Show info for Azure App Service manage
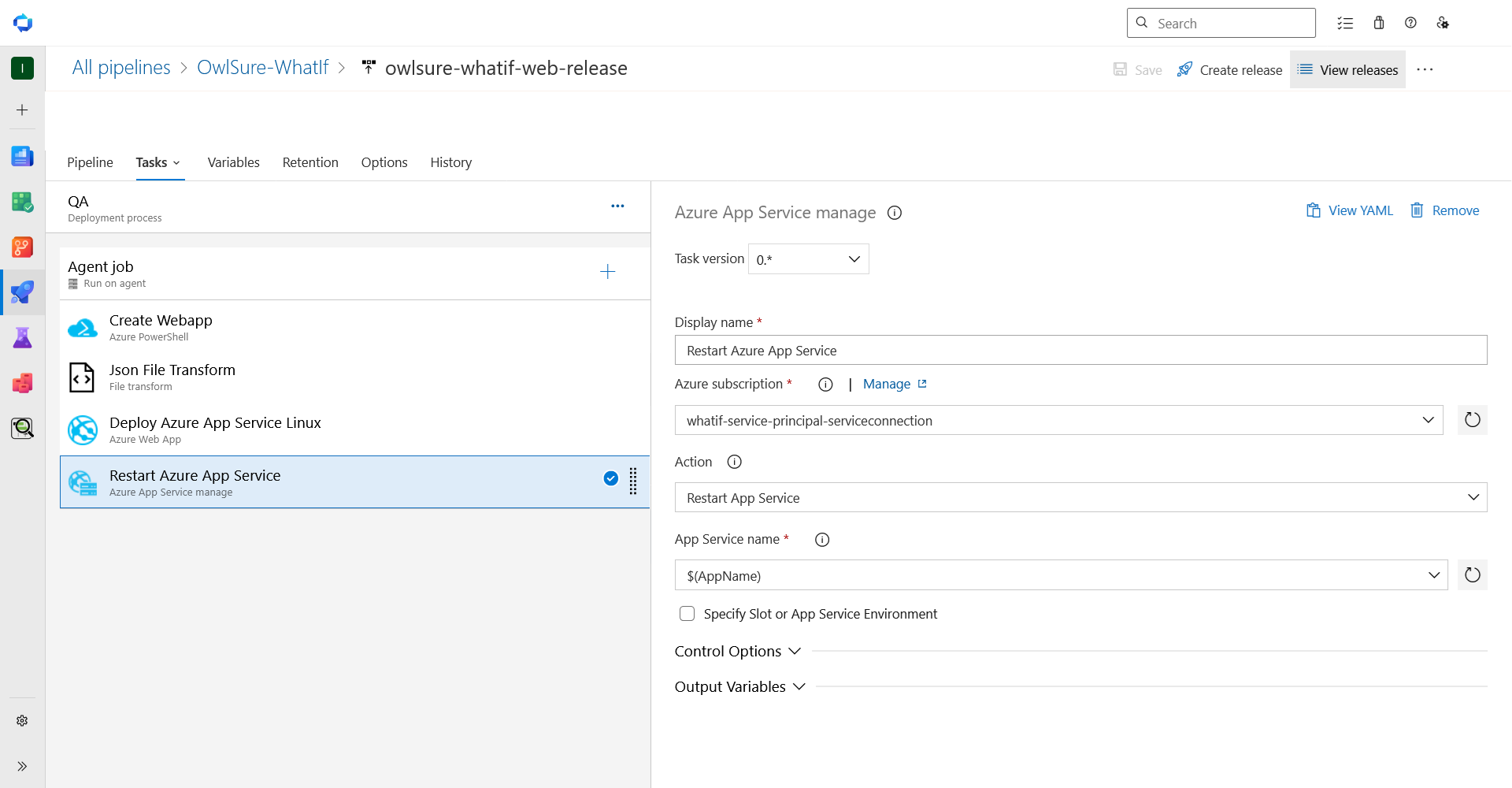The height and width of the screenshot is (788, 1512). [x=895, y=213]
